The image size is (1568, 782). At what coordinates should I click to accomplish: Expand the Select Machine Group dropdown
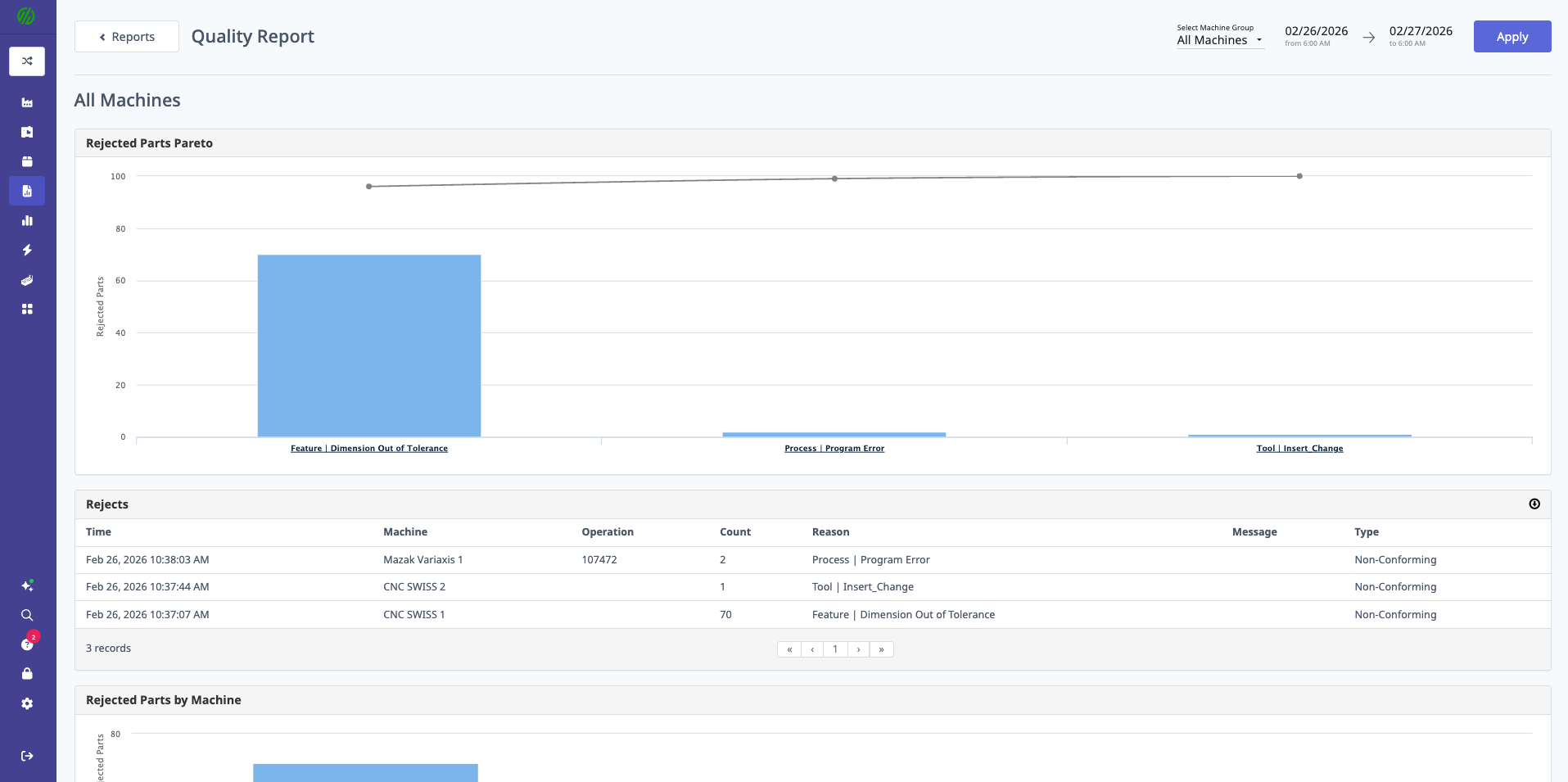pyautogui.click(x=1219, y=40)
